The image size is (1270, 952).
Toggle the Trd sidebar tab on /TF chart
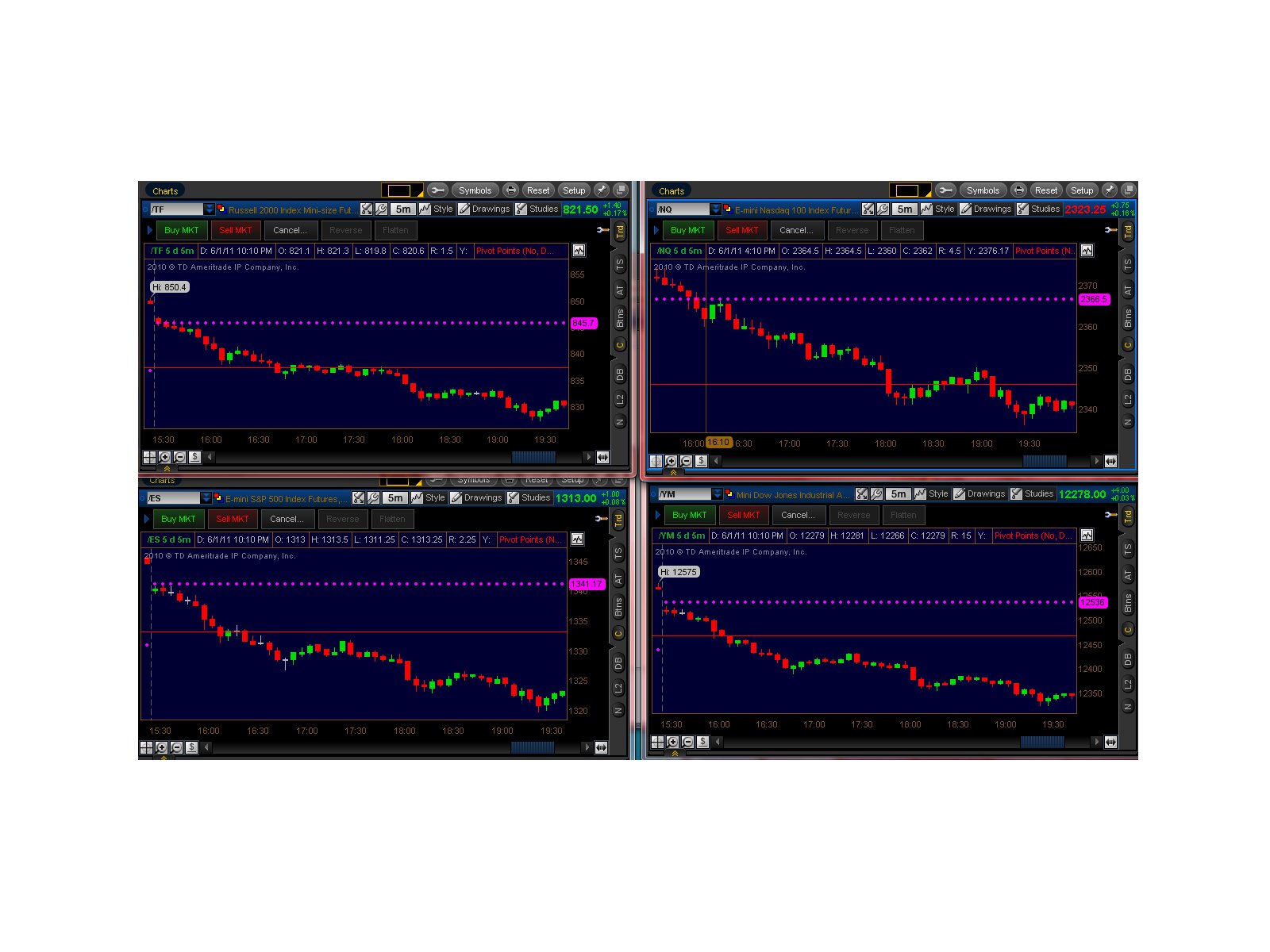point(620,231)
